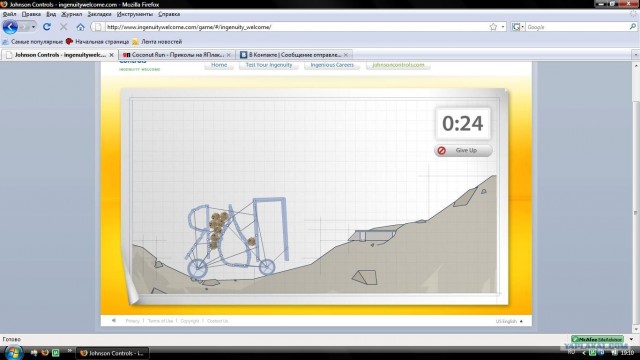
Task: Open Test Your Ingenuity page
Action: pyautogui.click(x=269, y=65)
